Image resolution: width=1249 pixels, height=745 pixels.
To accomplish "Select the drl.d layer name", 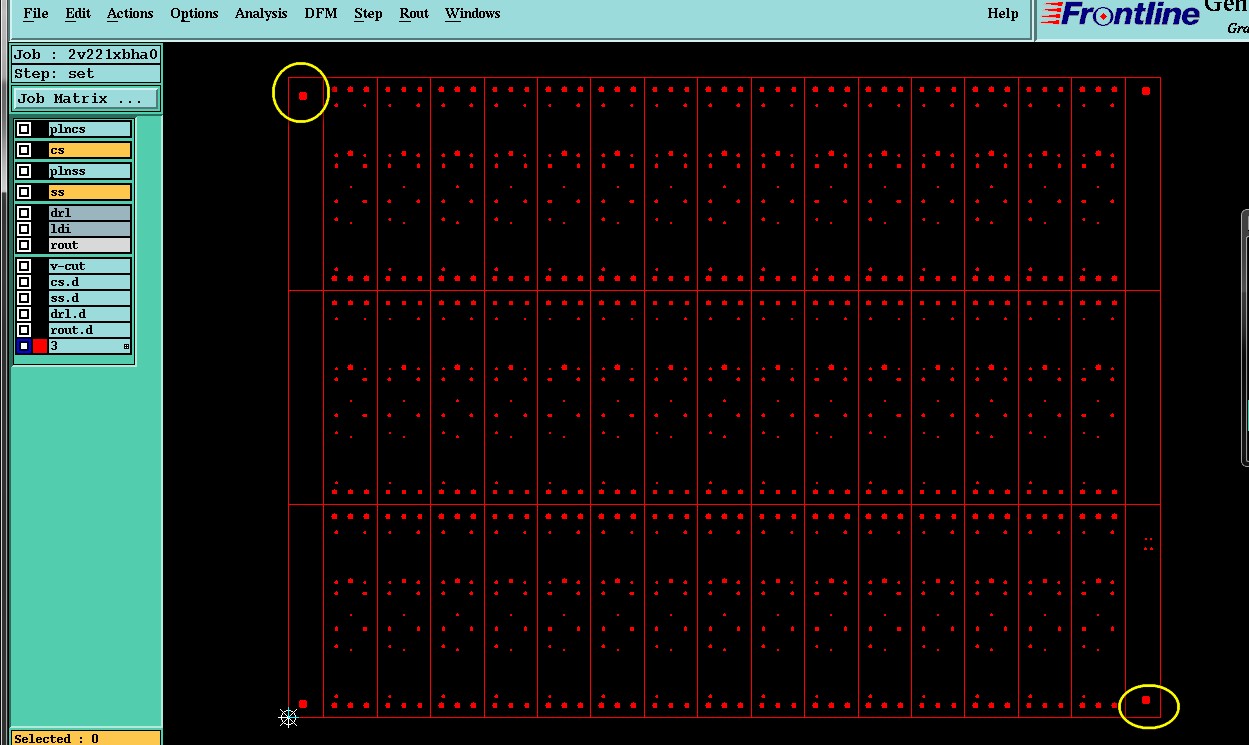I will pyautogui.click(x=90, y=314).
